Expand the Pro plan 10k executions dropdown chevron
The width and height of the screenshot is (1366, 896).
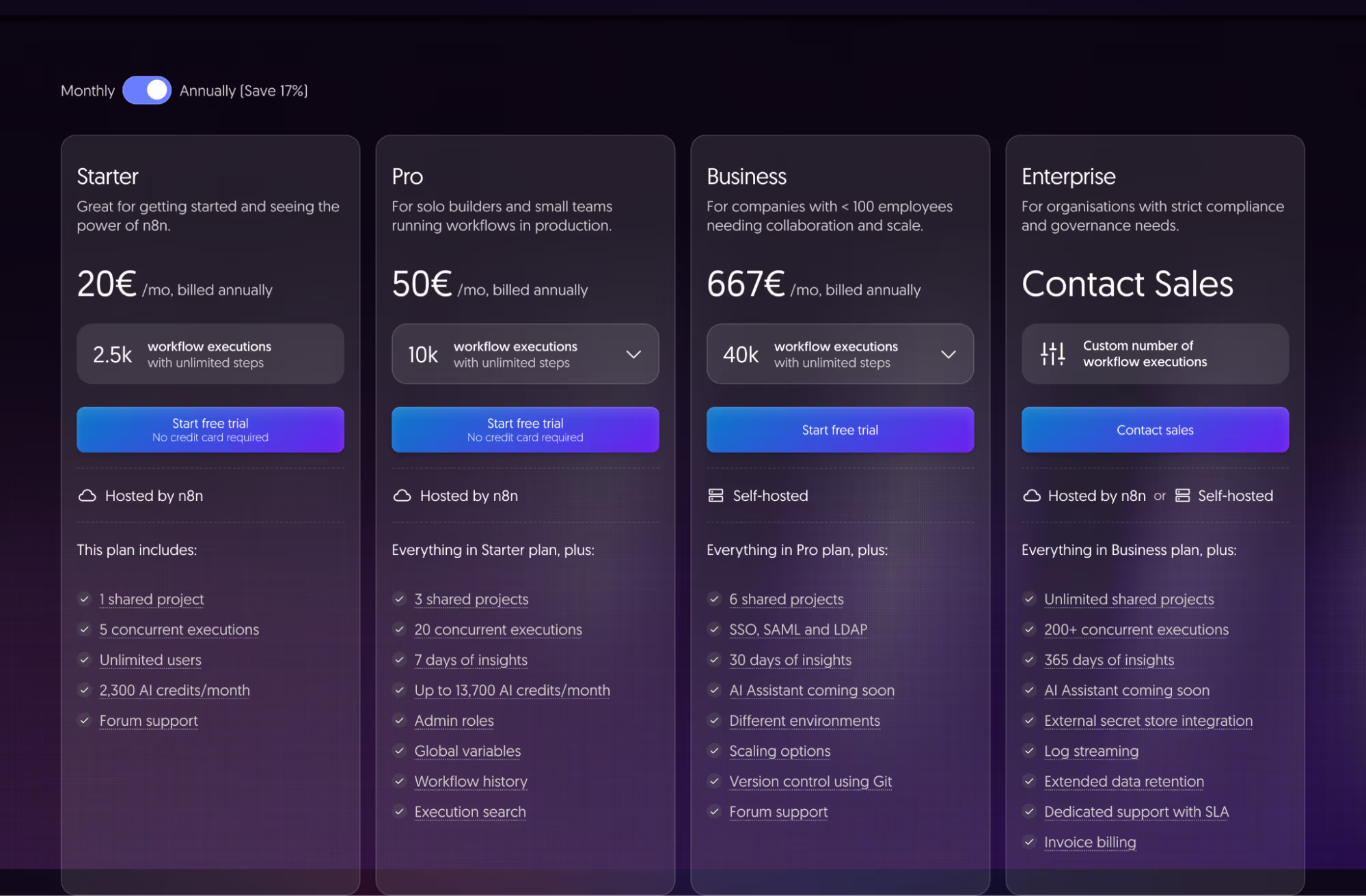pos(633,354)
